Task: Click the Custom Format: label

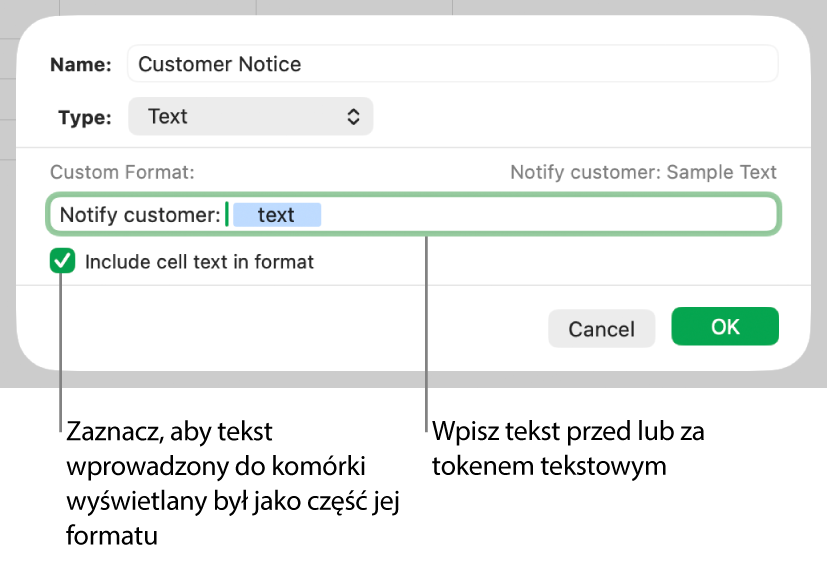Action: (x=122, y=172)
